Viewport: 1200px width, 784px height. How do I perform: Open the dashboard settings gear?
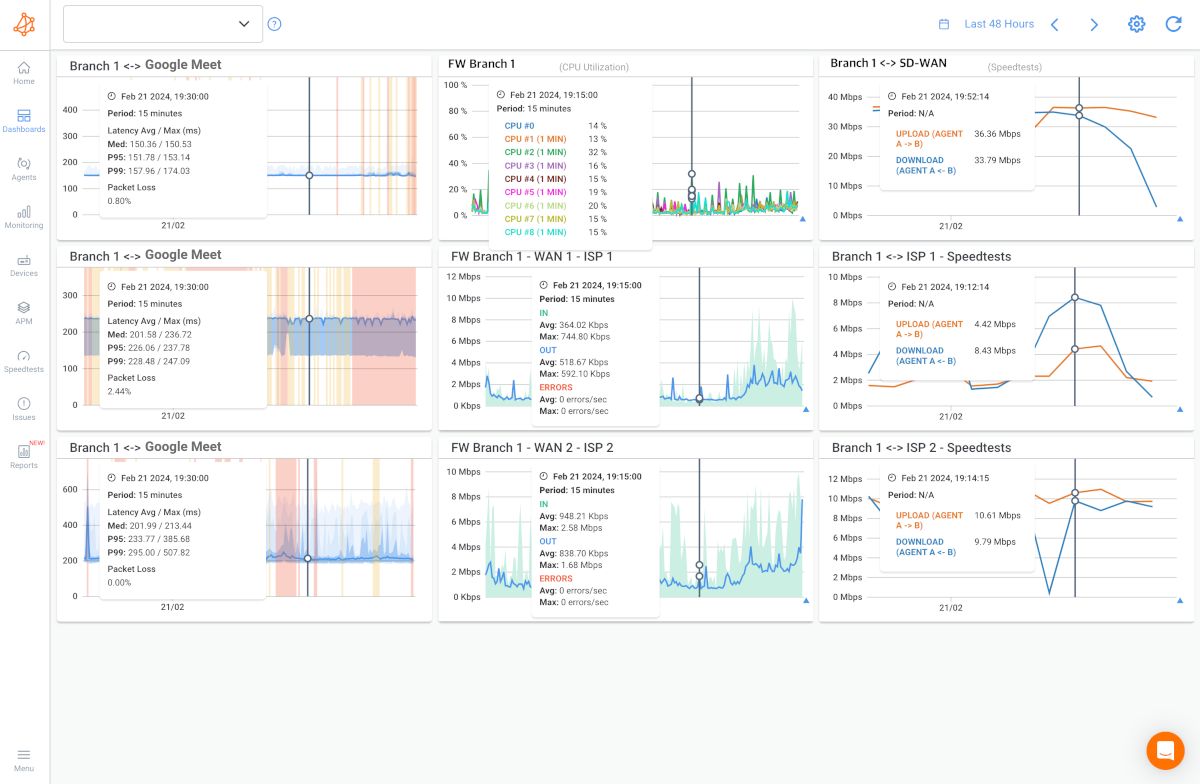pos(1136,24)
